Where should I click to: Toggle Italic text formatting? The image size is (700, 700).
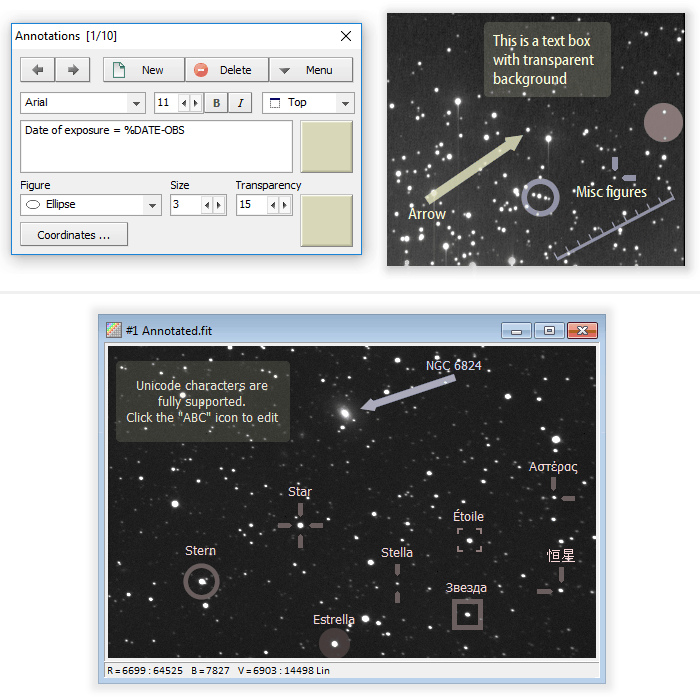point(241,103)
